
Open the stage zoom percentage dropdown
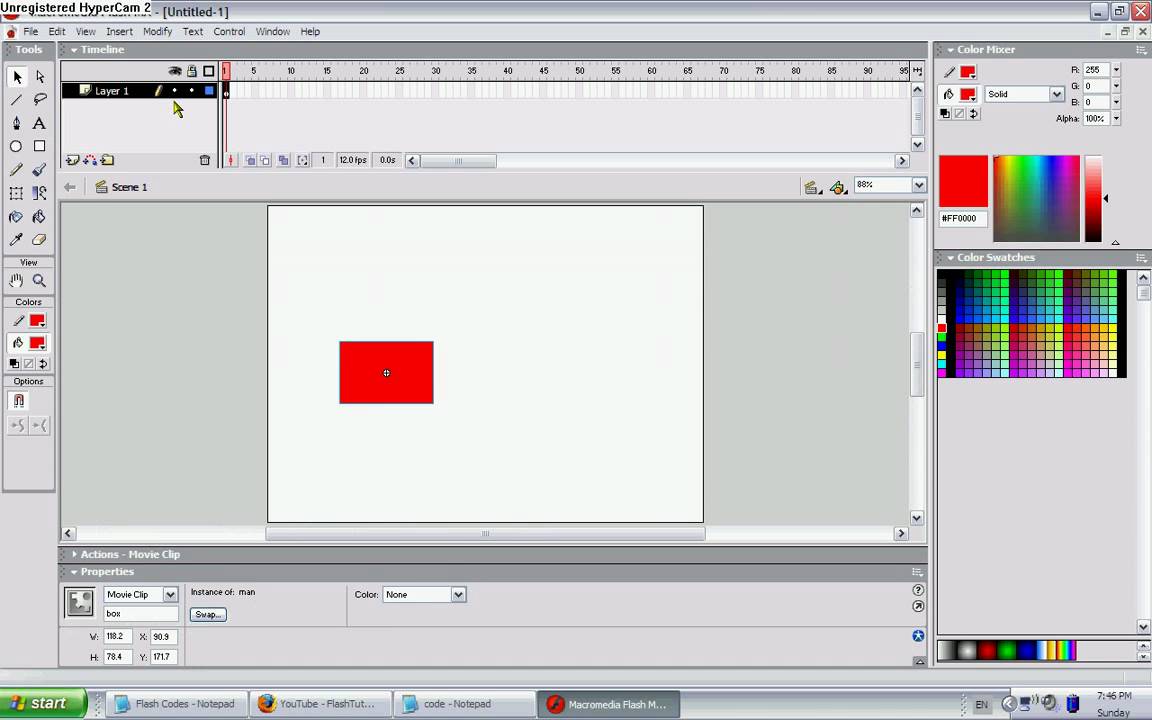tap(919, 185)
